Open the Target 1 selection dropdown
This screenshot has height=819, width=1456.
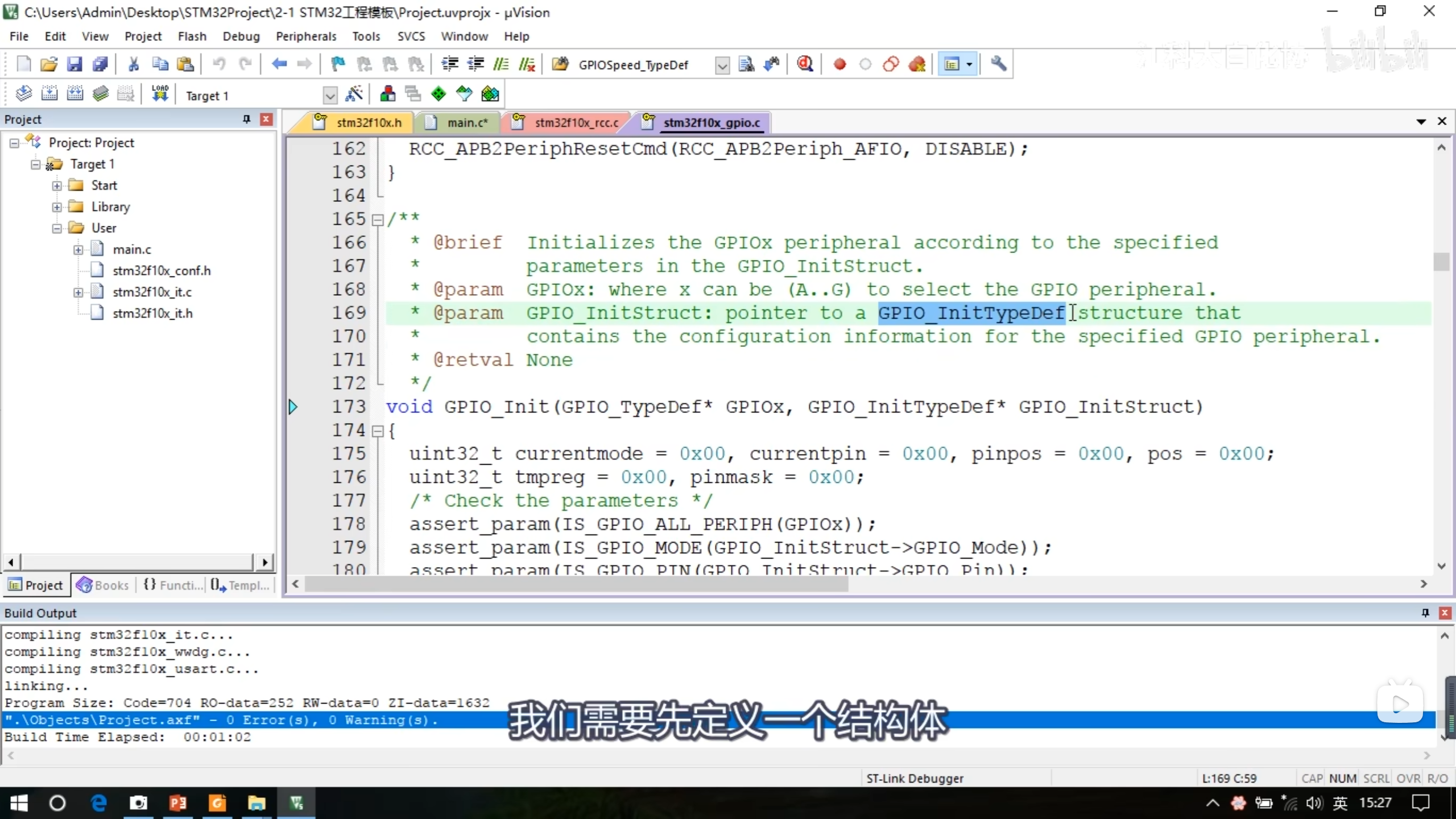(330, 95)
